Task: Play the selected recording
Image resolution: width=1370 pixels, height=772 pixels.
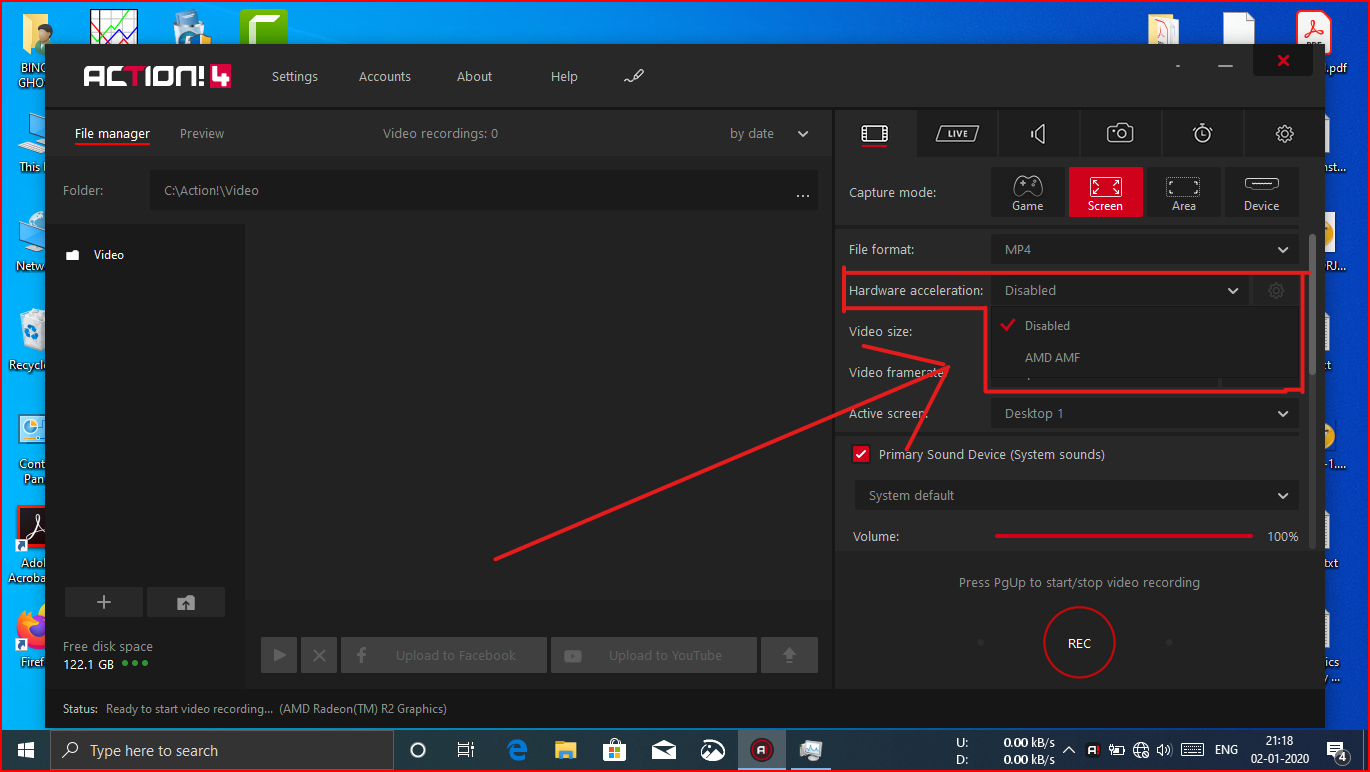Action: point(279,655)
